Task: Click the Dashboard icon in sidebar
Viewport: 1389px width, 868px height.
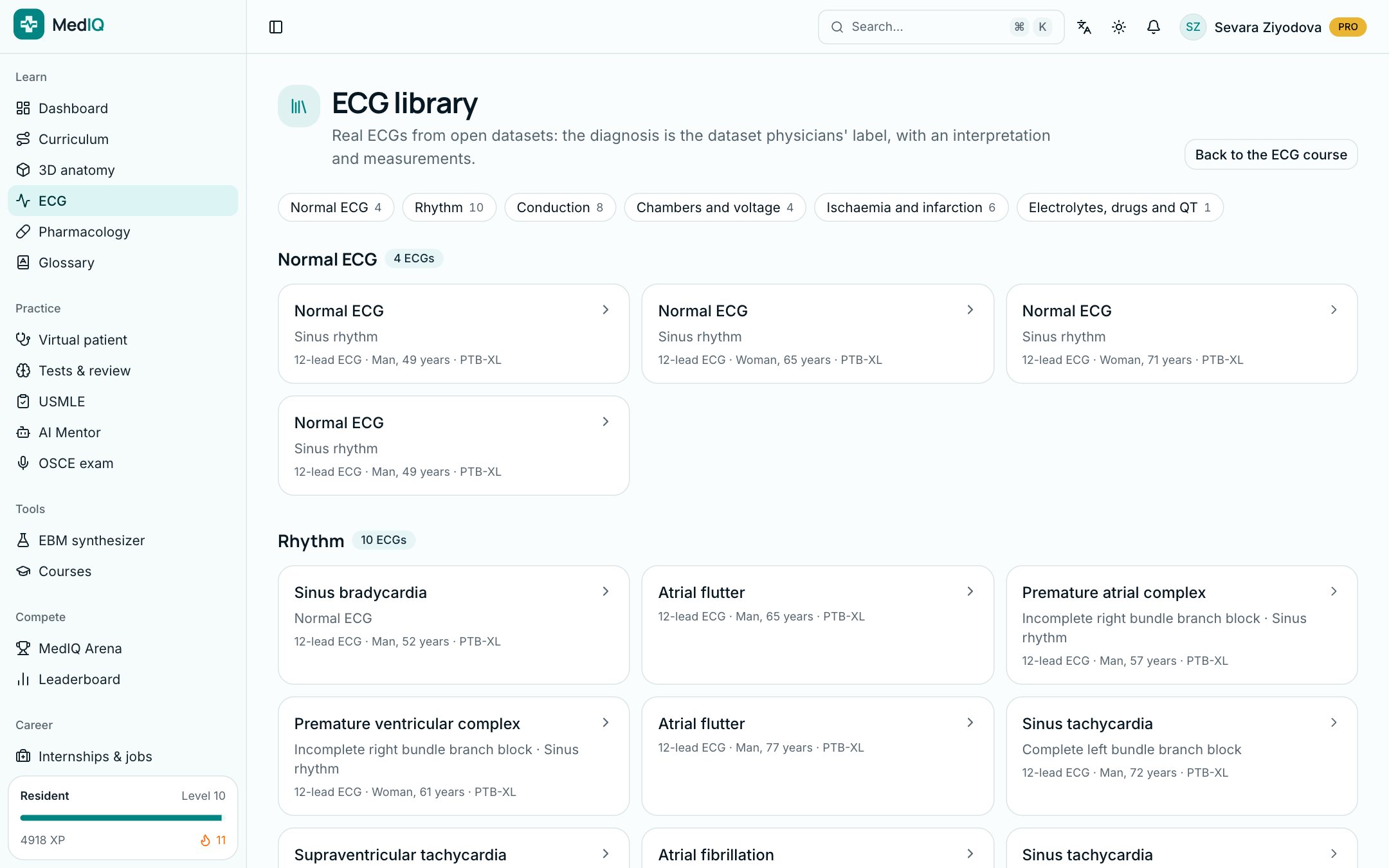Action: pyautogui.click(x=23, y=108)
